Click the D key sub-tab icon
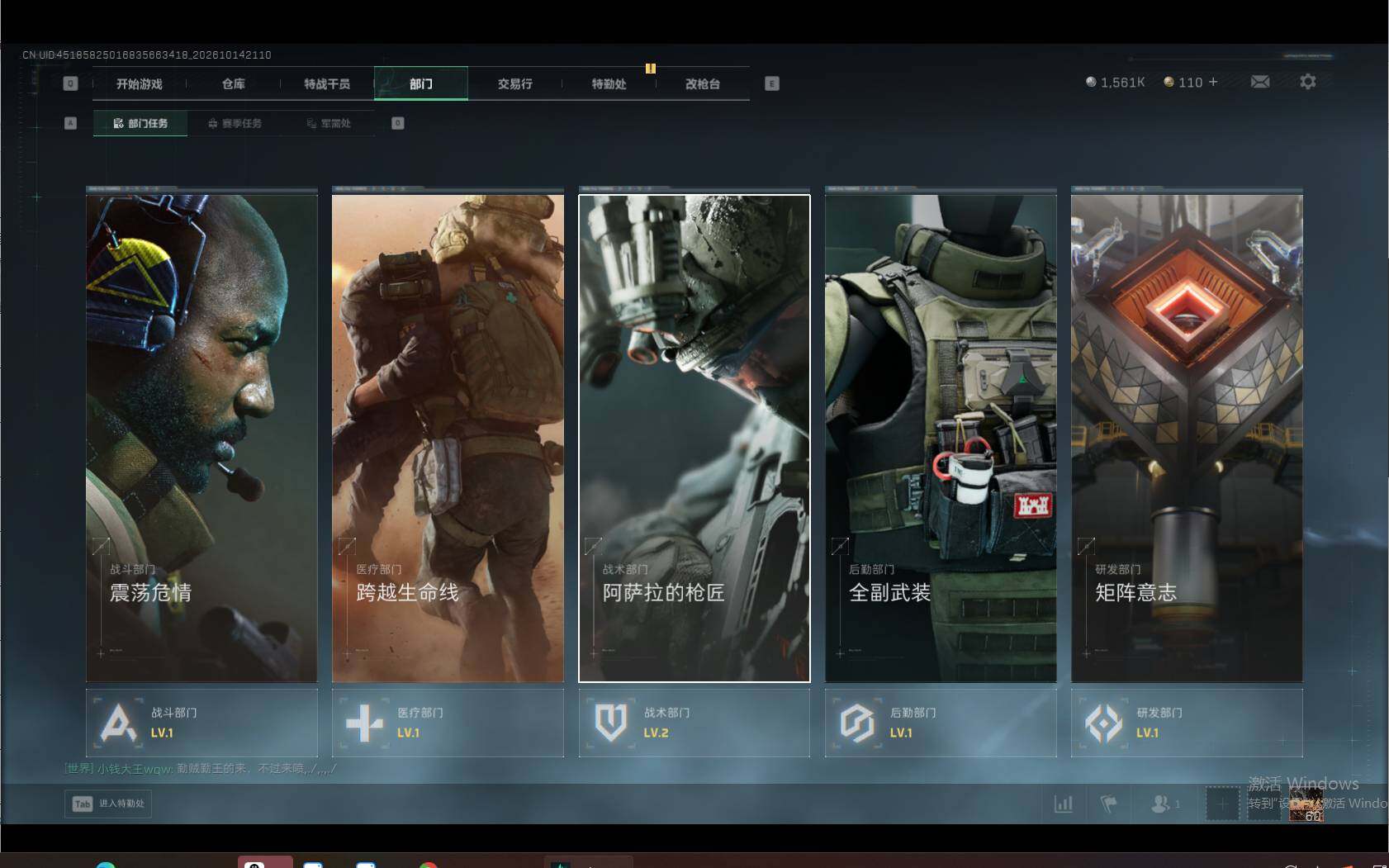The width and height of the screenshot is (1389, 868). [x=397, y=123]
